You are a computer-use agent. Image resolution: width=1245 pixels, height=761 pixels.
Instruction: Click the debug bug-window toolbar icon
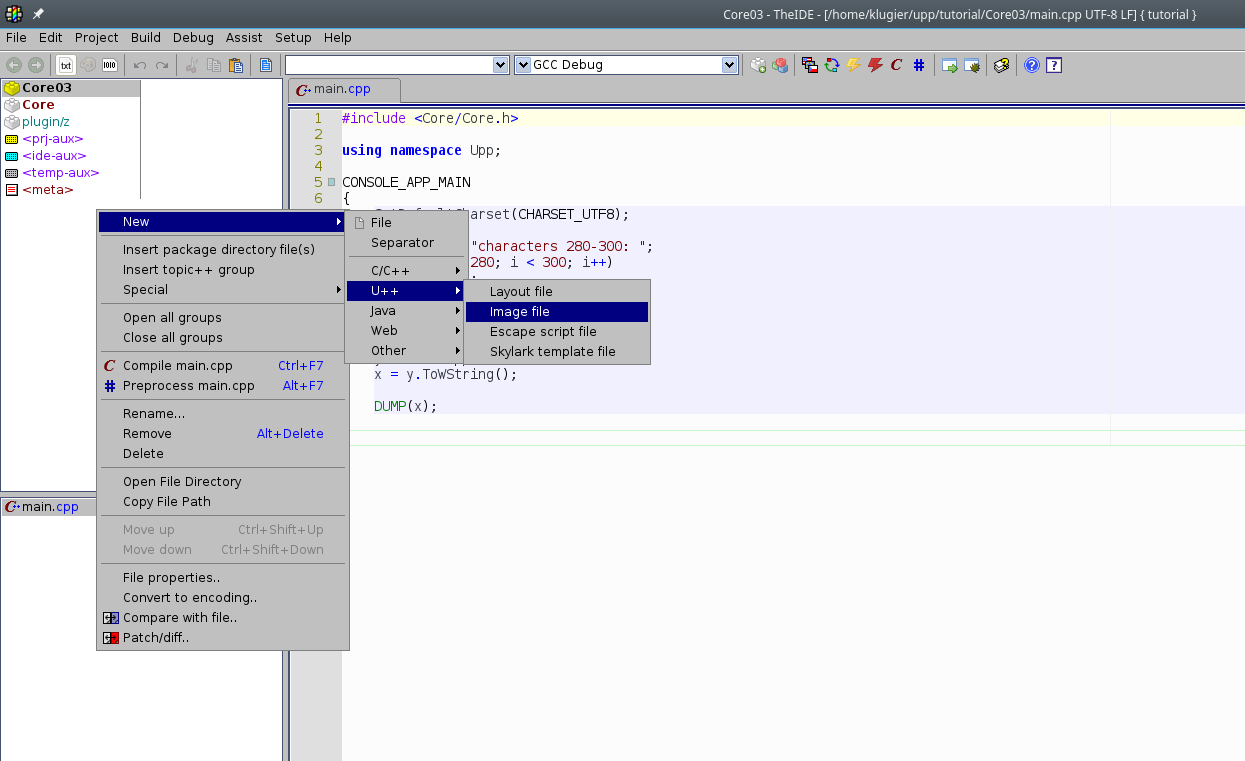tap(971, 65)
